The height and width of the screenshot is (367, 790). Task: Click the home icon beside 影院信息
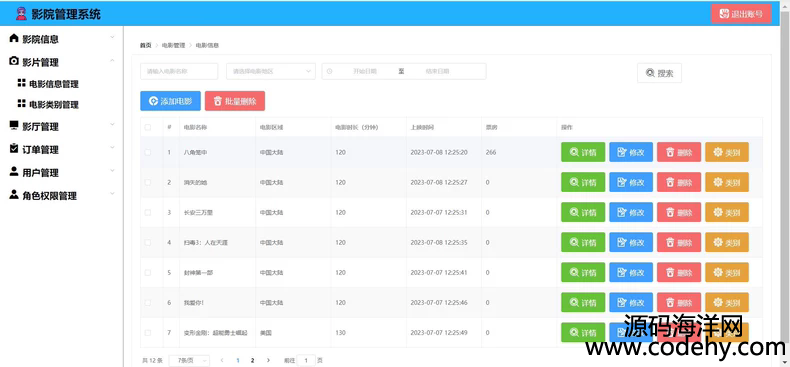[14, 38]
